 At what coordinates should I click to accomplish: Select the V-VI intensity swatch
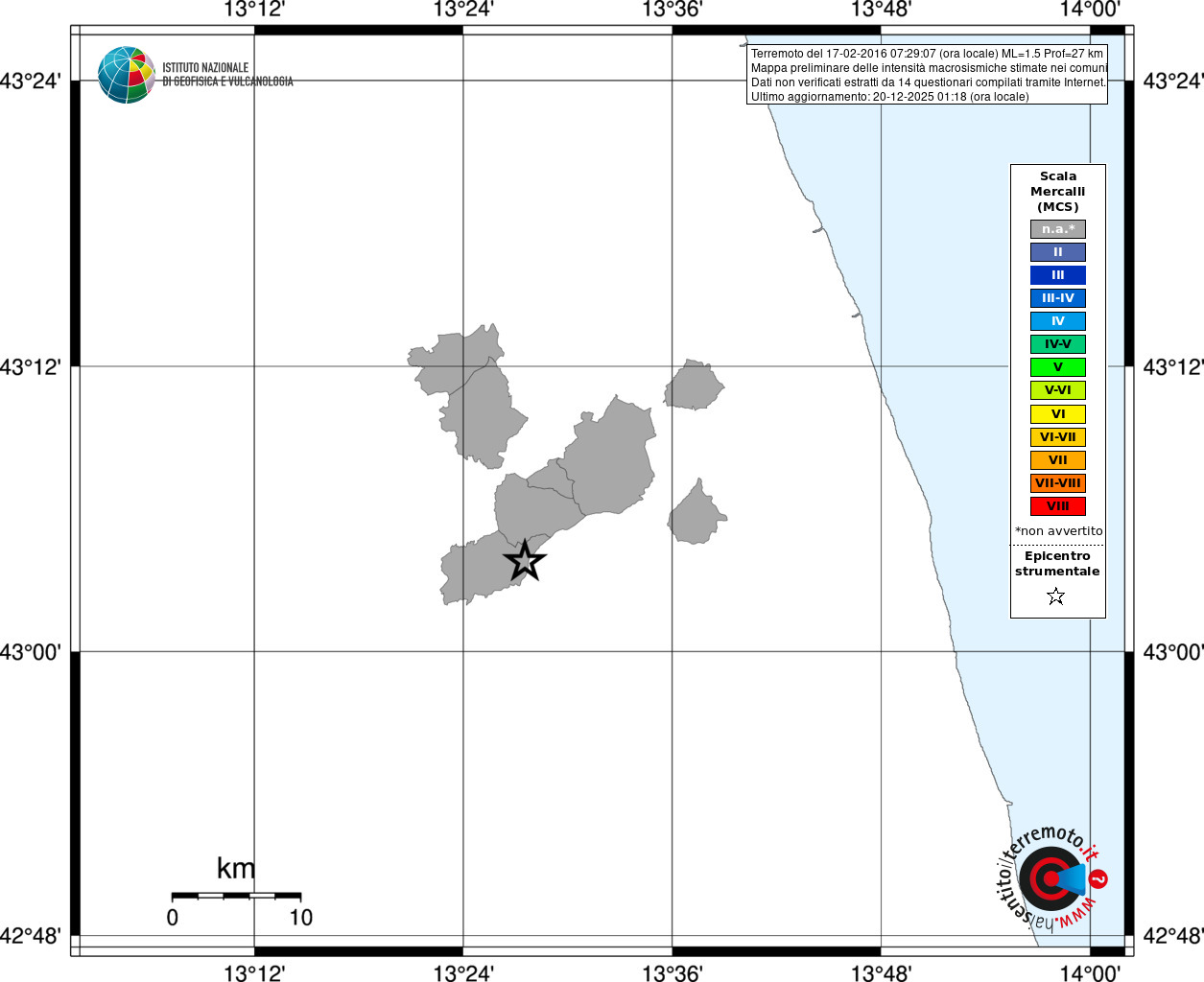(1058, 390)
